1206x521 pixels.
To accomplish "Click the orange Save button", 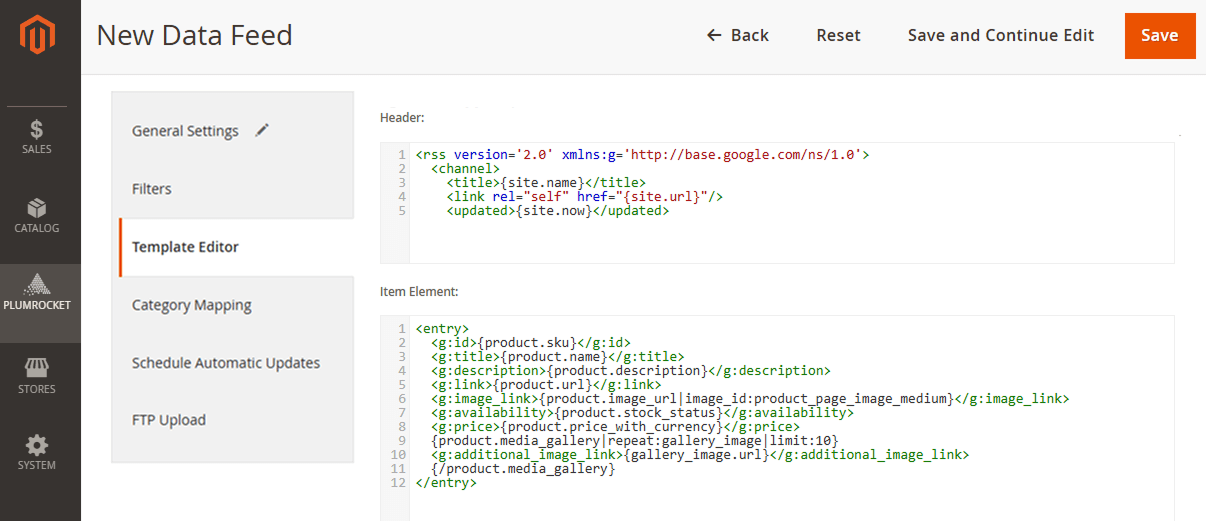I will click(x=1160, y=36).
